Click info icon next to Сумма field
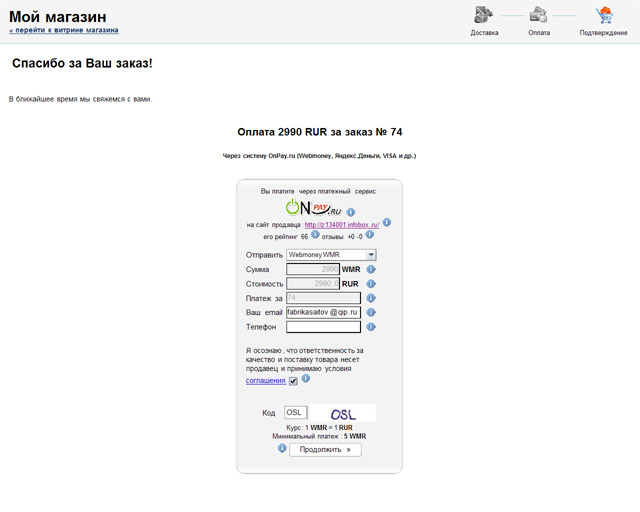 pyautogui.click(x=370, y=269)
